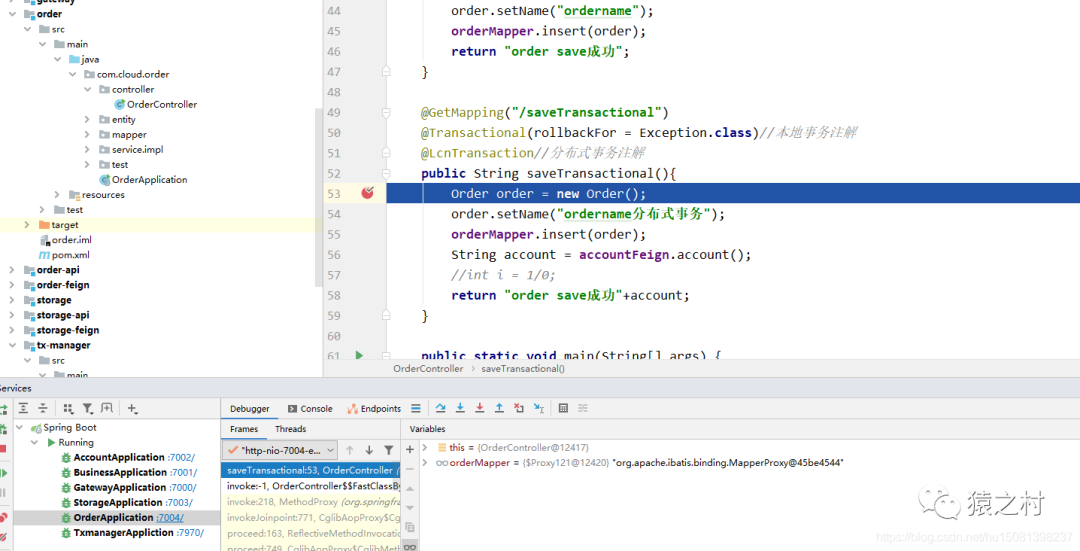This screenshot has height=551, width=1080.
Task: Collapse the controller package node
Action: click(87, 90)
